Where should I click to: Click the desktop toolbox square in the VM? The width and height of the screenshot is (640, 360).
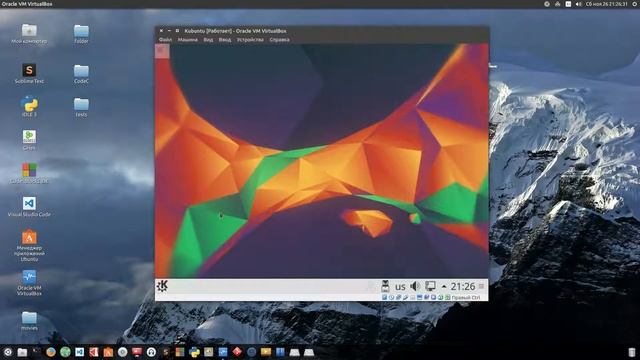pos(162,51)
